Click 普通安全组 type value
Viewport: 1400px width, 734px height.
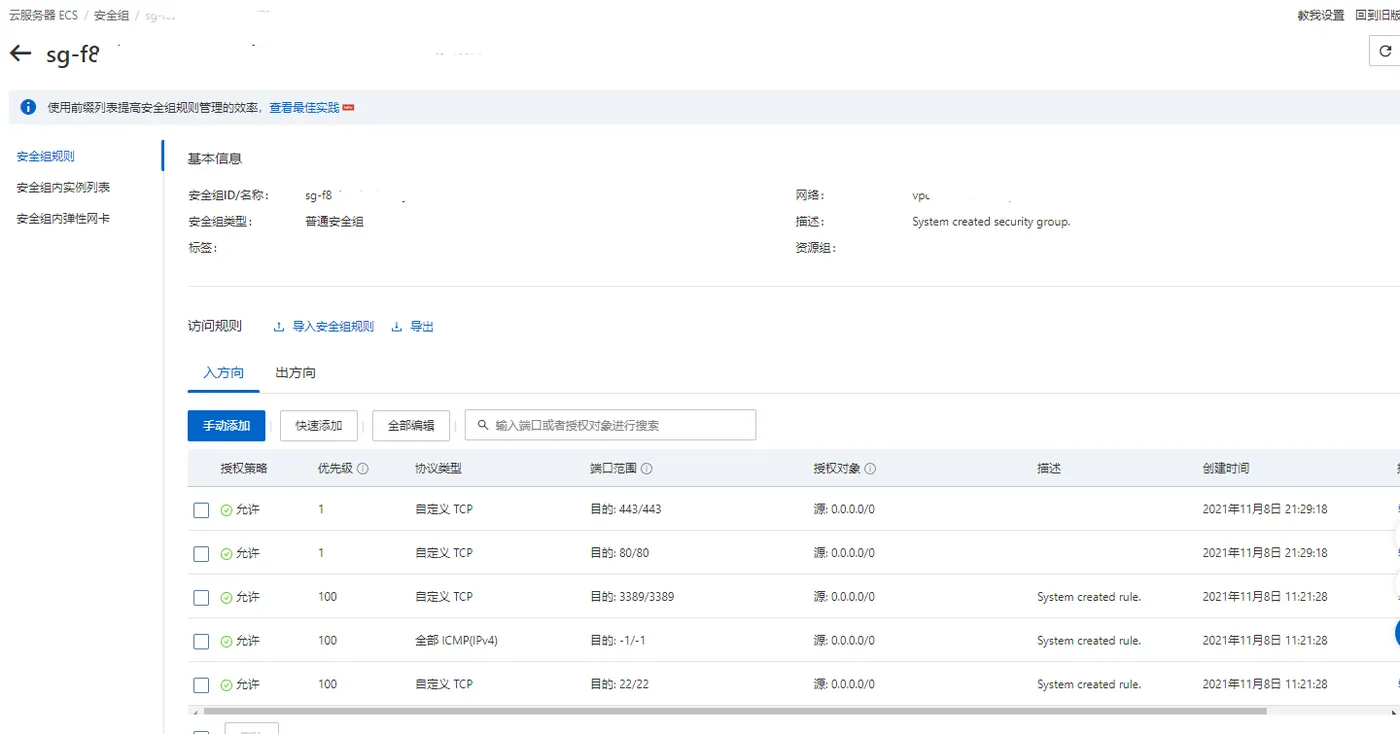334,222
